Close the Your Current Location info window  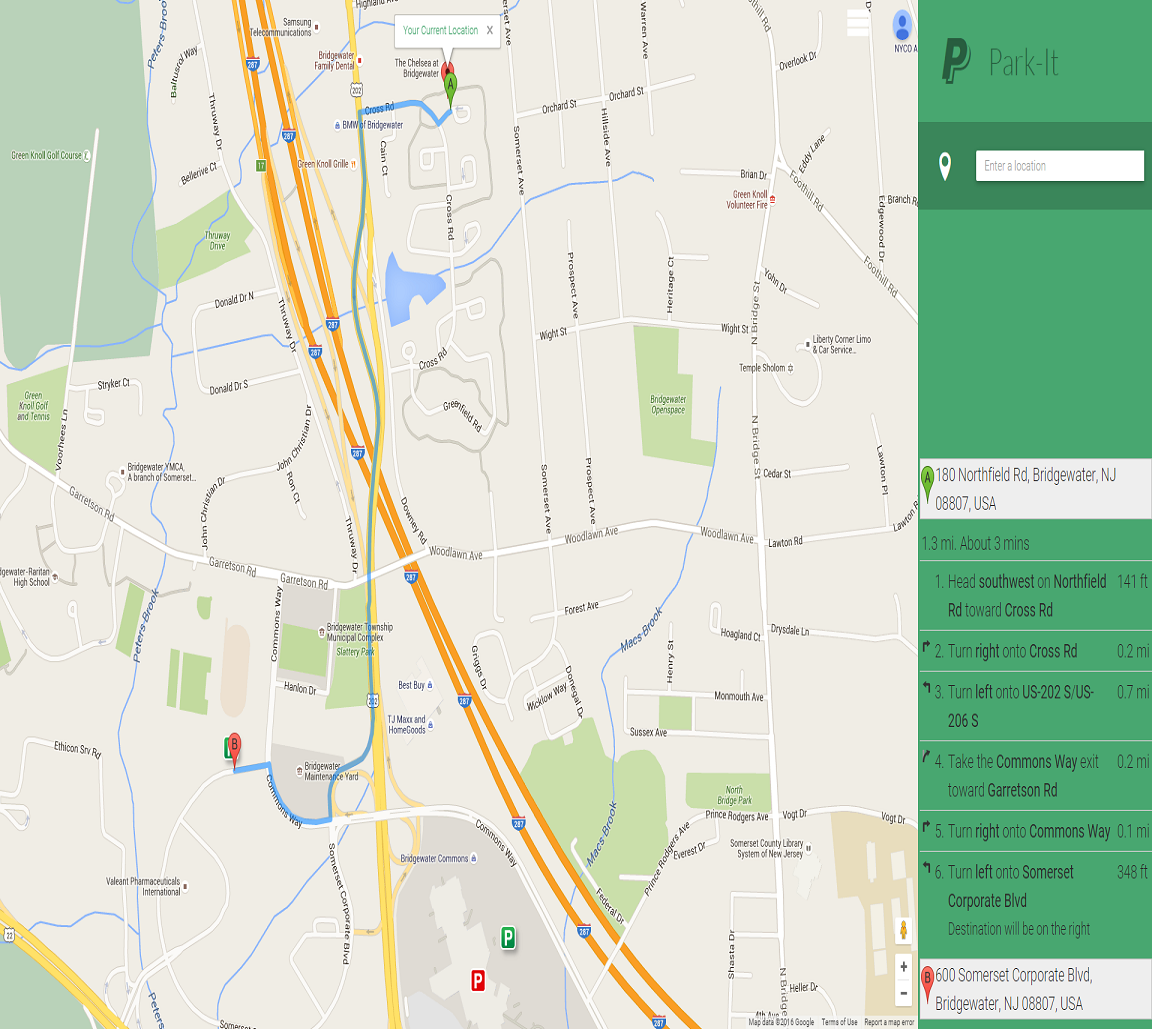point(489,31)
